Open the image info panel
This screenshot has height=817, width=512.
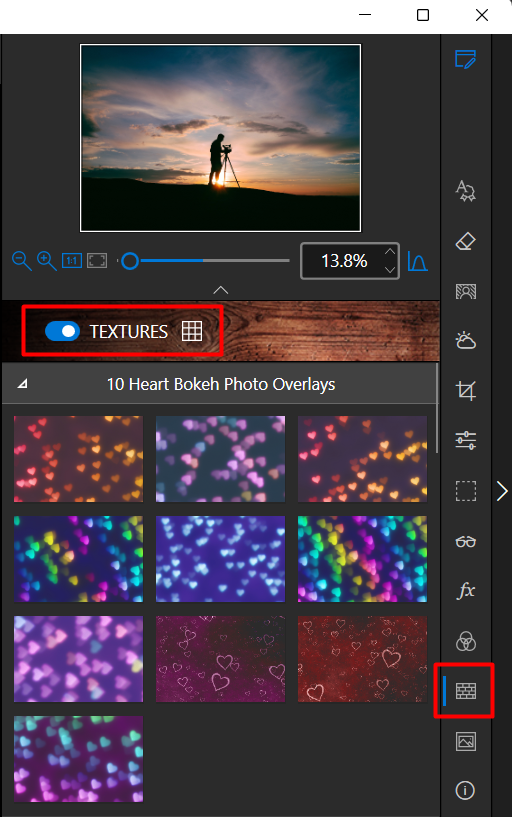point(465,790)
